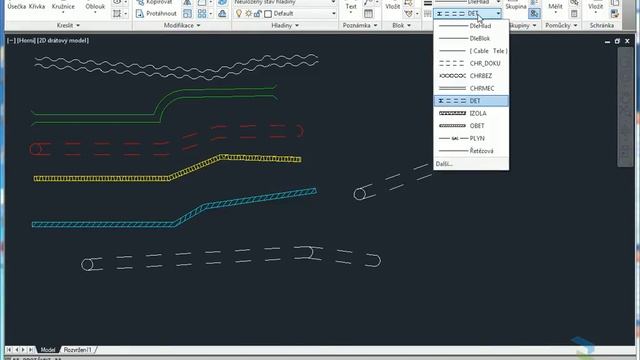Open the DET linetype combo box
Screen dimensions: 640x360
[x=468, y=13]
